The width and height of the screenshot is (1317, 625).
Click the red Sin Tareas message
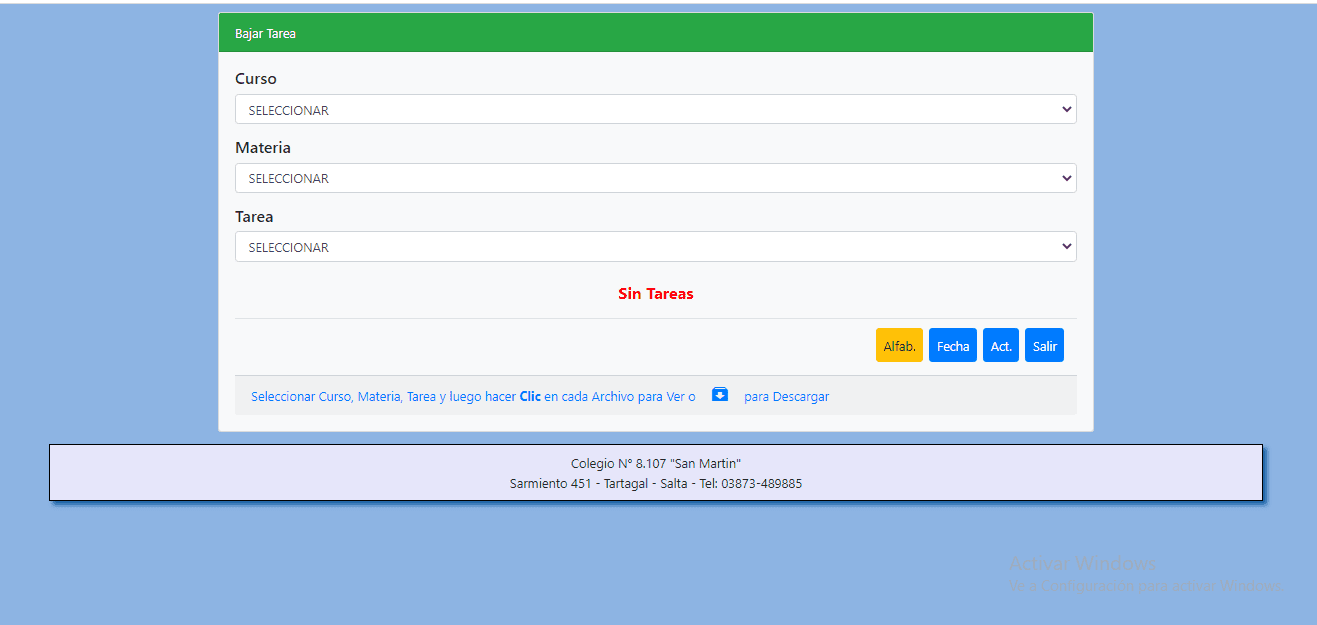pos(655,294)
